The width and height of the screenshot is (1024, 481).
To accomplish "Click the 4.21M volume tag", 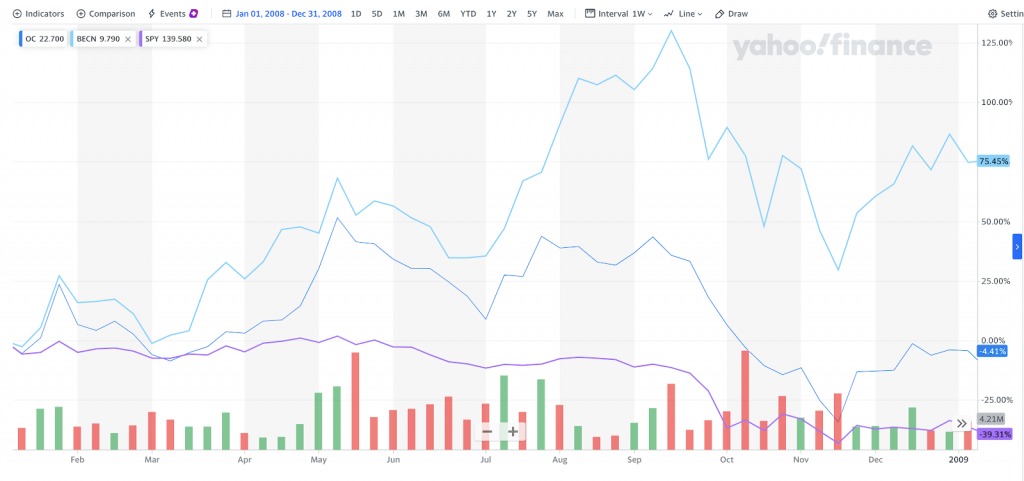I will click(x=990, y=419).
